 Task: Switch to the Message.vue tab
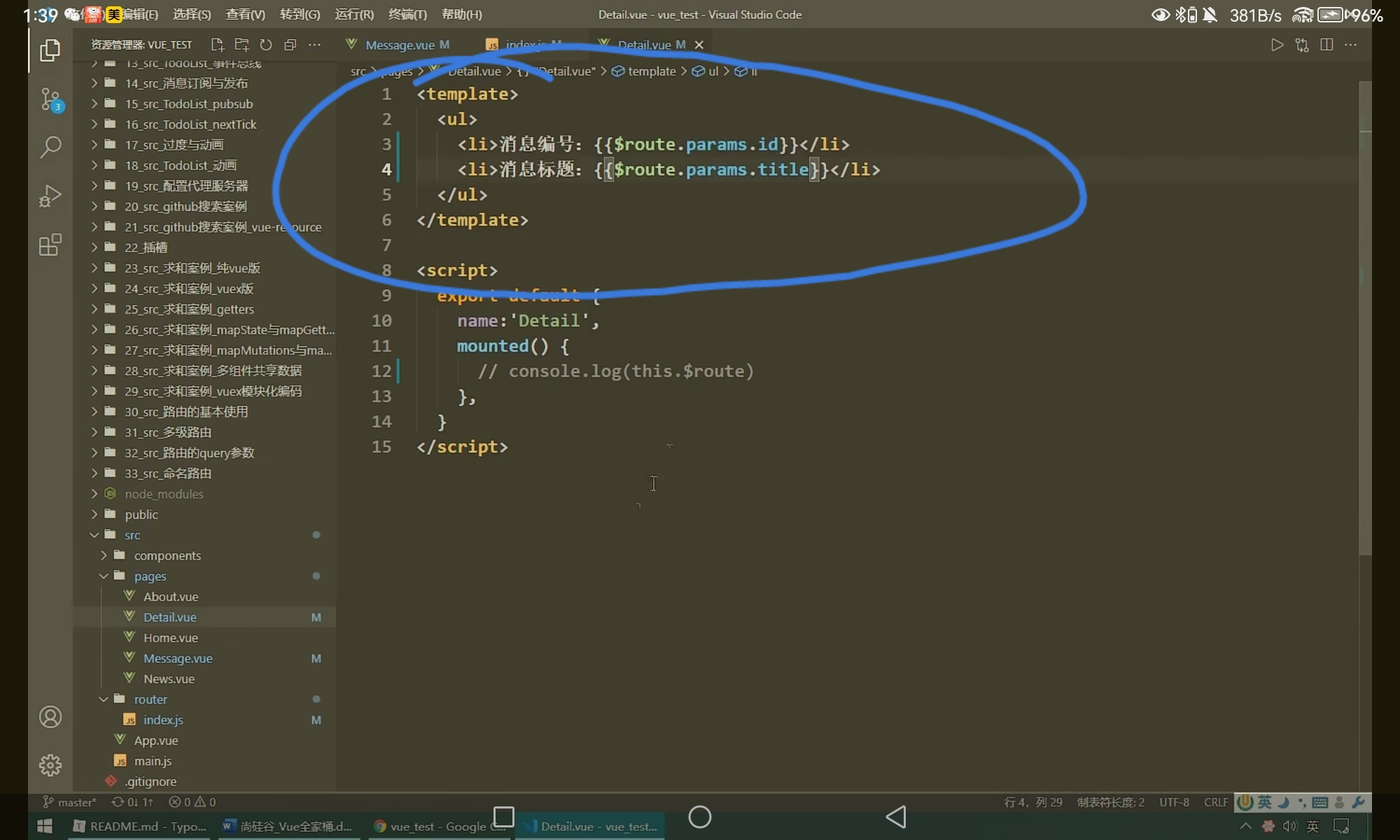pos(399,45)
